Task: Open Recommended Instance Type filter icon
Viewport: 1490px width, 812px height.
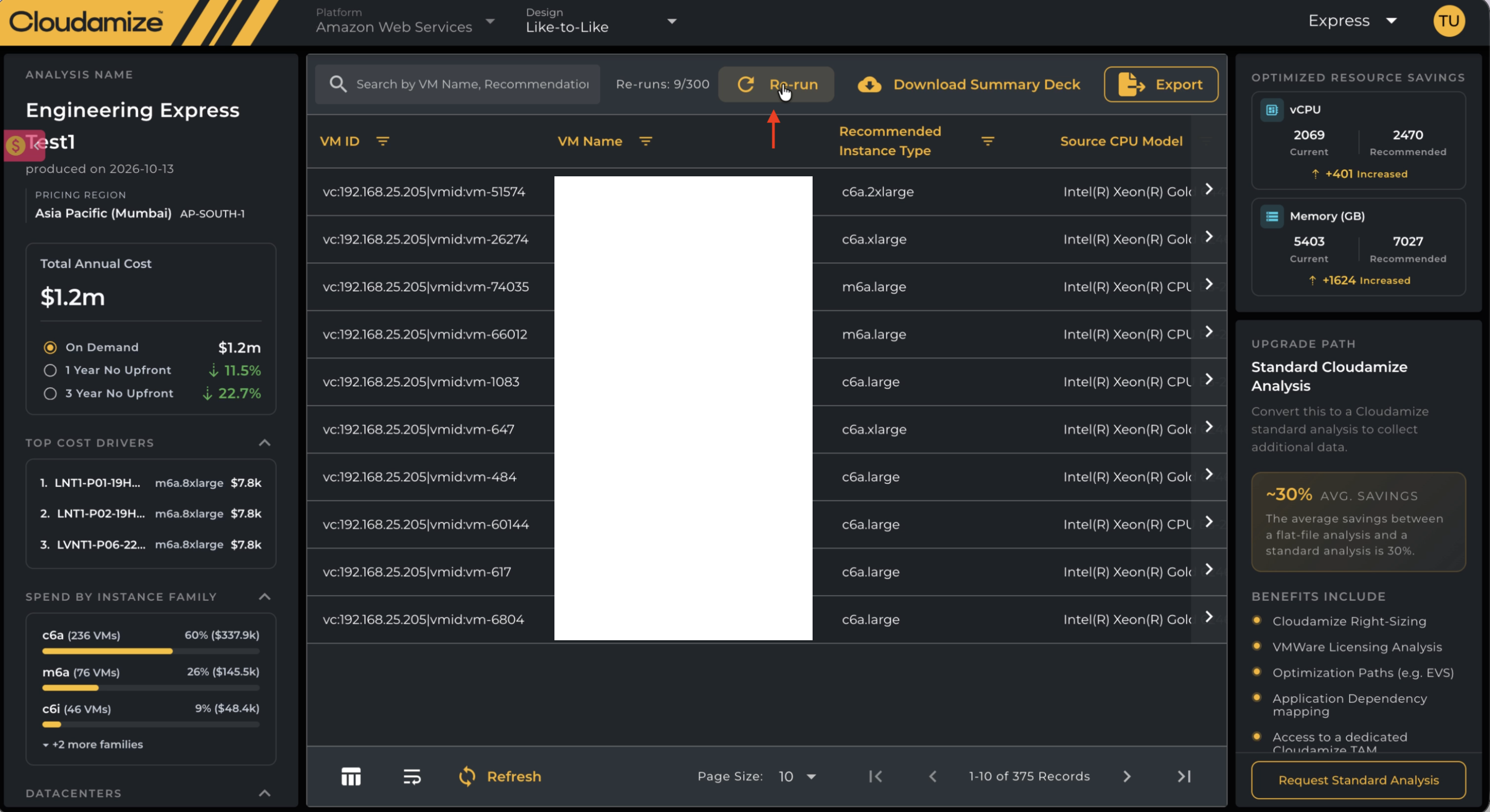Action: click(x=988, y=141)
